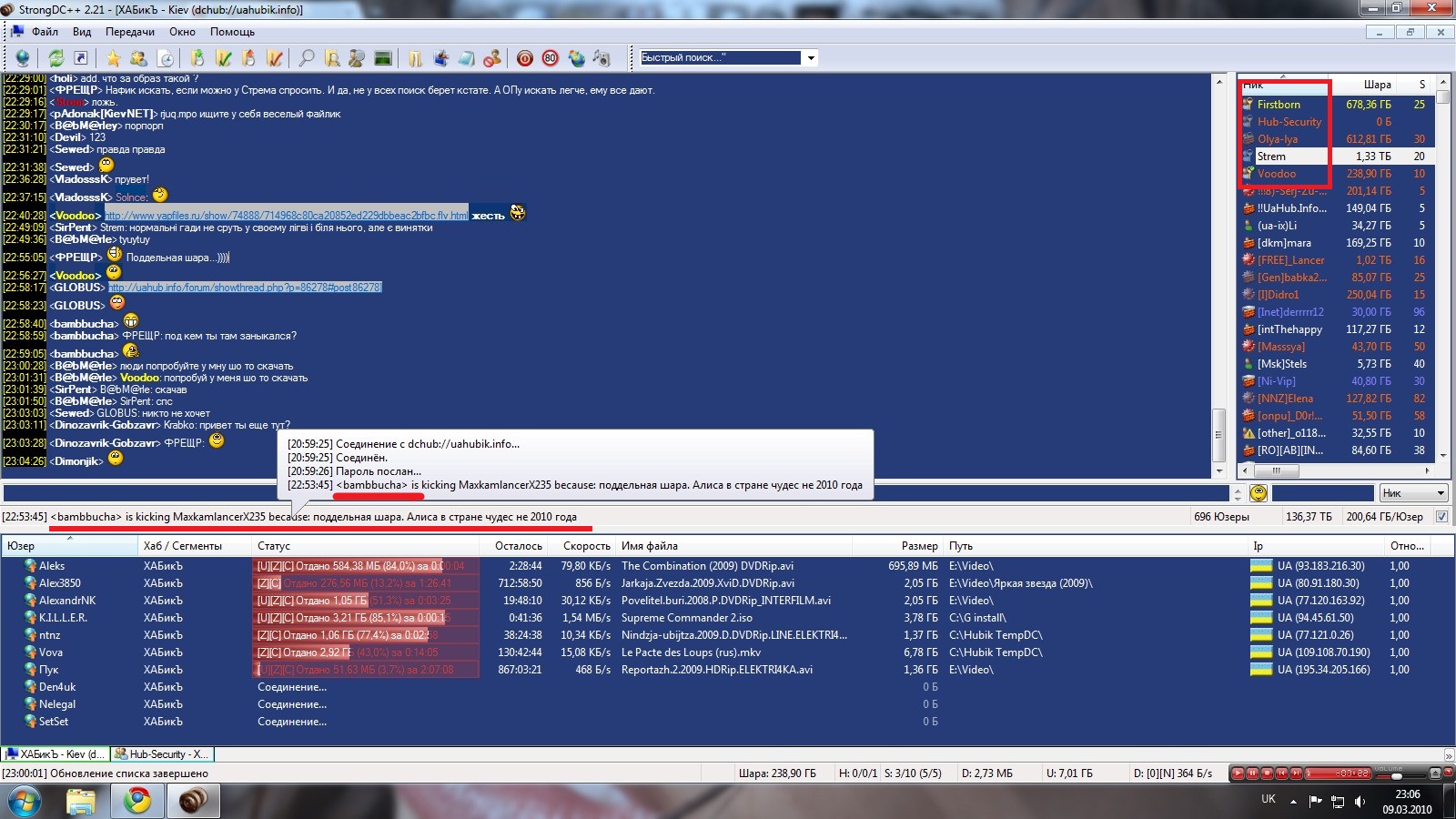
Task: Open the yapfiles.ru link from Voodoo
Action: 287,216
